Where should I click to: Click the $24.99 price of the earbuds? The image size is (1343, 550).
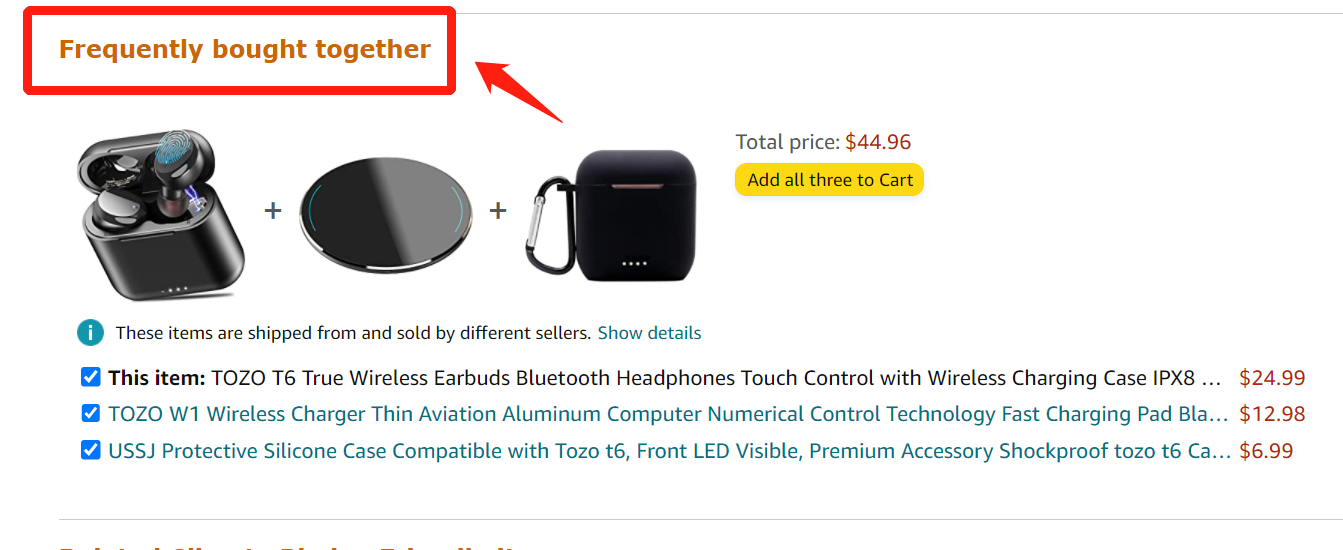click(1272, 378)
